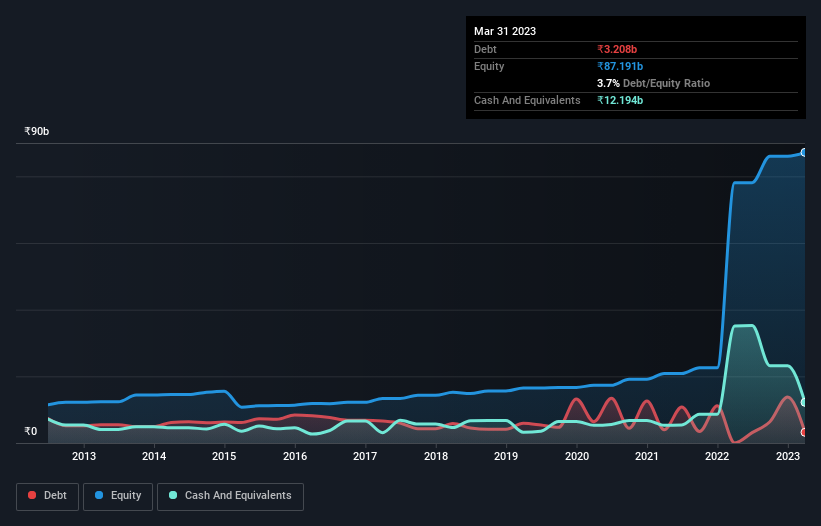Click the 2015 x-axis label
The width and height of the screenshot is (821, 526).
click(x=224, y=456)
